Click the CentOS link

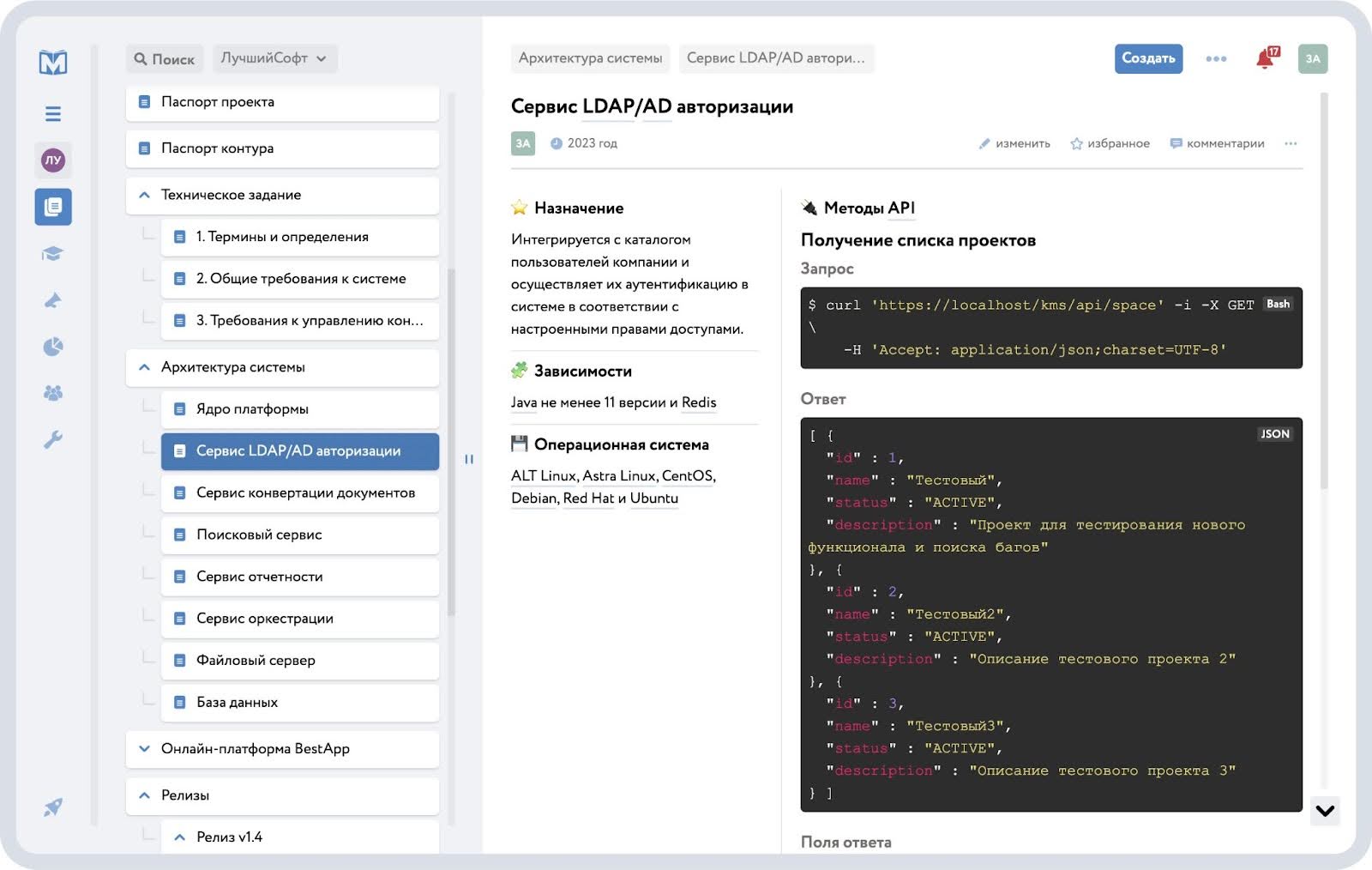click(688, 476)
